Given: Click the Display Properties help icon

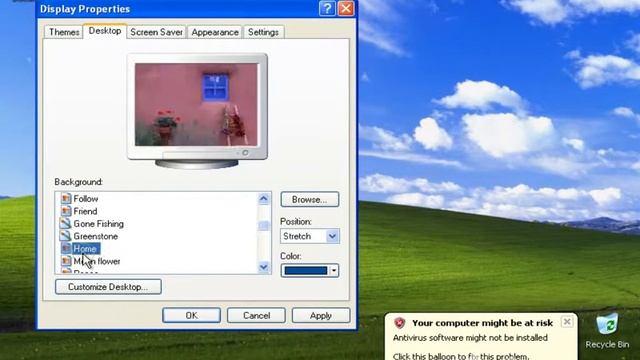Looking at the screenshot, I should point(327,9).
